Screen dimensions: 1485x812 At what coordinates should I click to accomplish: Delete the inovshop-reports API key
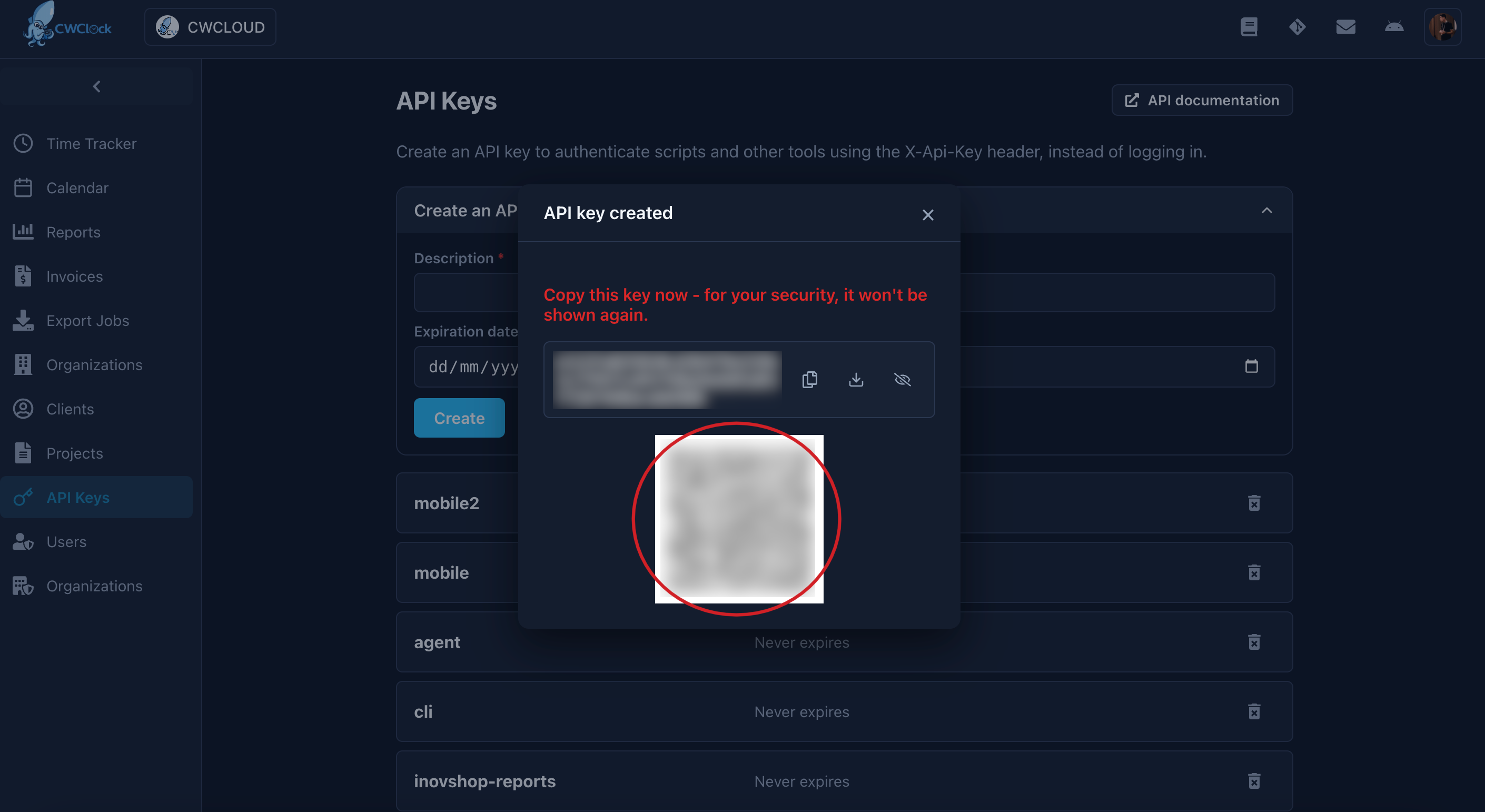point(1254,781)
